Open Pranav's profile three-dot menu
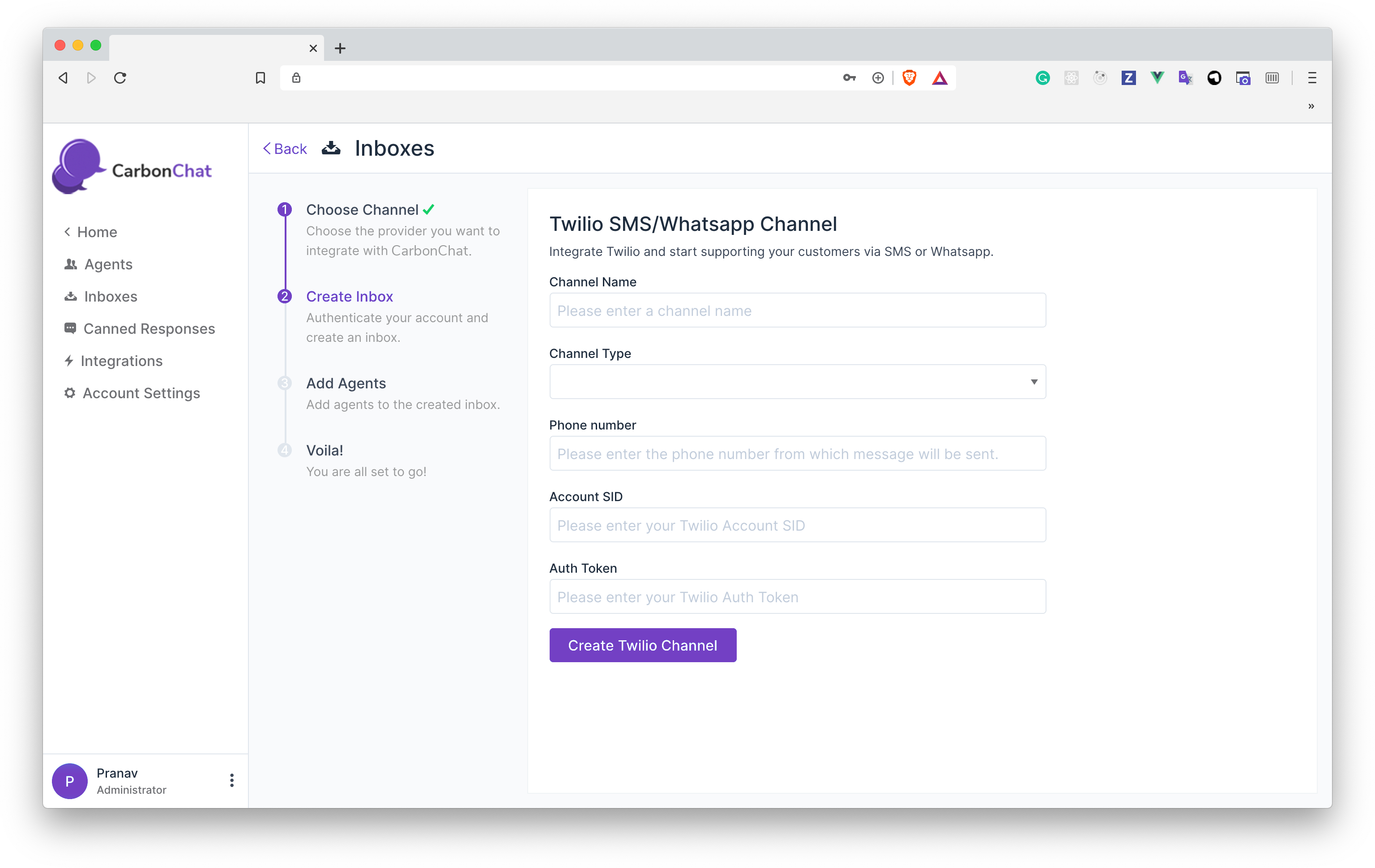Image resolution: width=1375 pixels, height=868 pixels. click(231, 780)
